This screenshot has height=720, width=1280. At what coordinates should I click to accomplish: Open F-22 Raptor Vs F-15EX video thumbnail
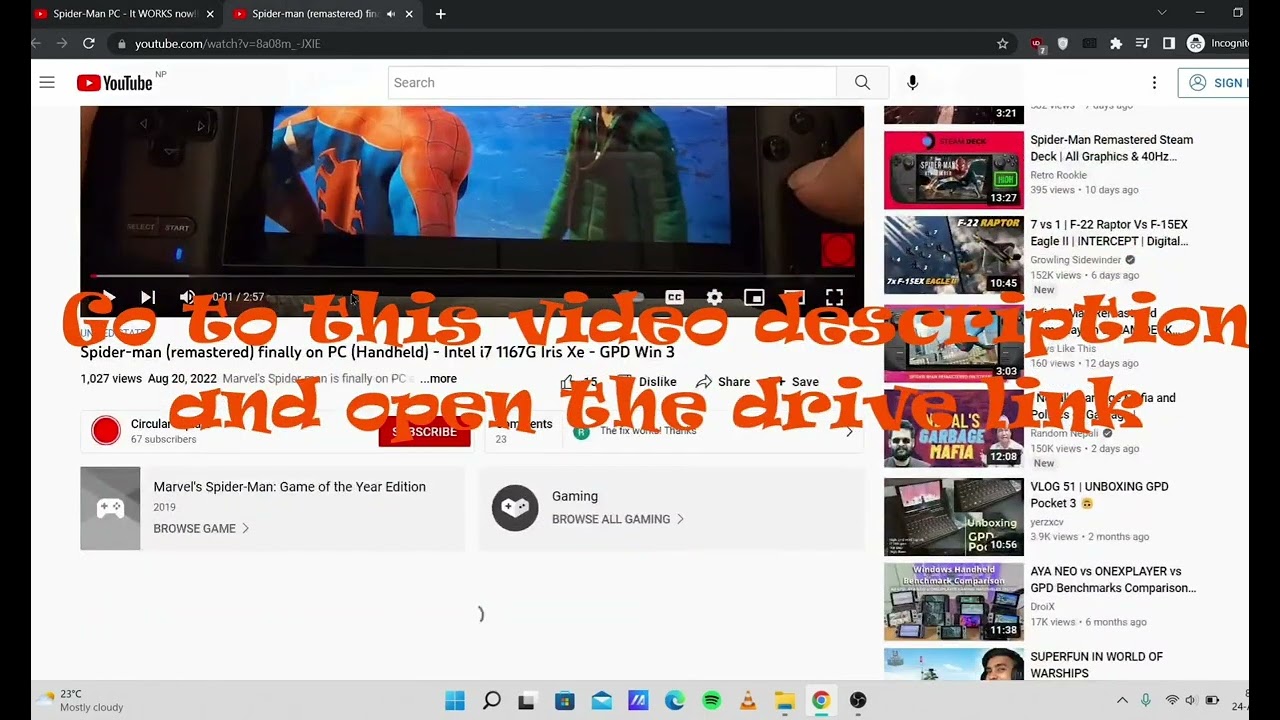954,255
